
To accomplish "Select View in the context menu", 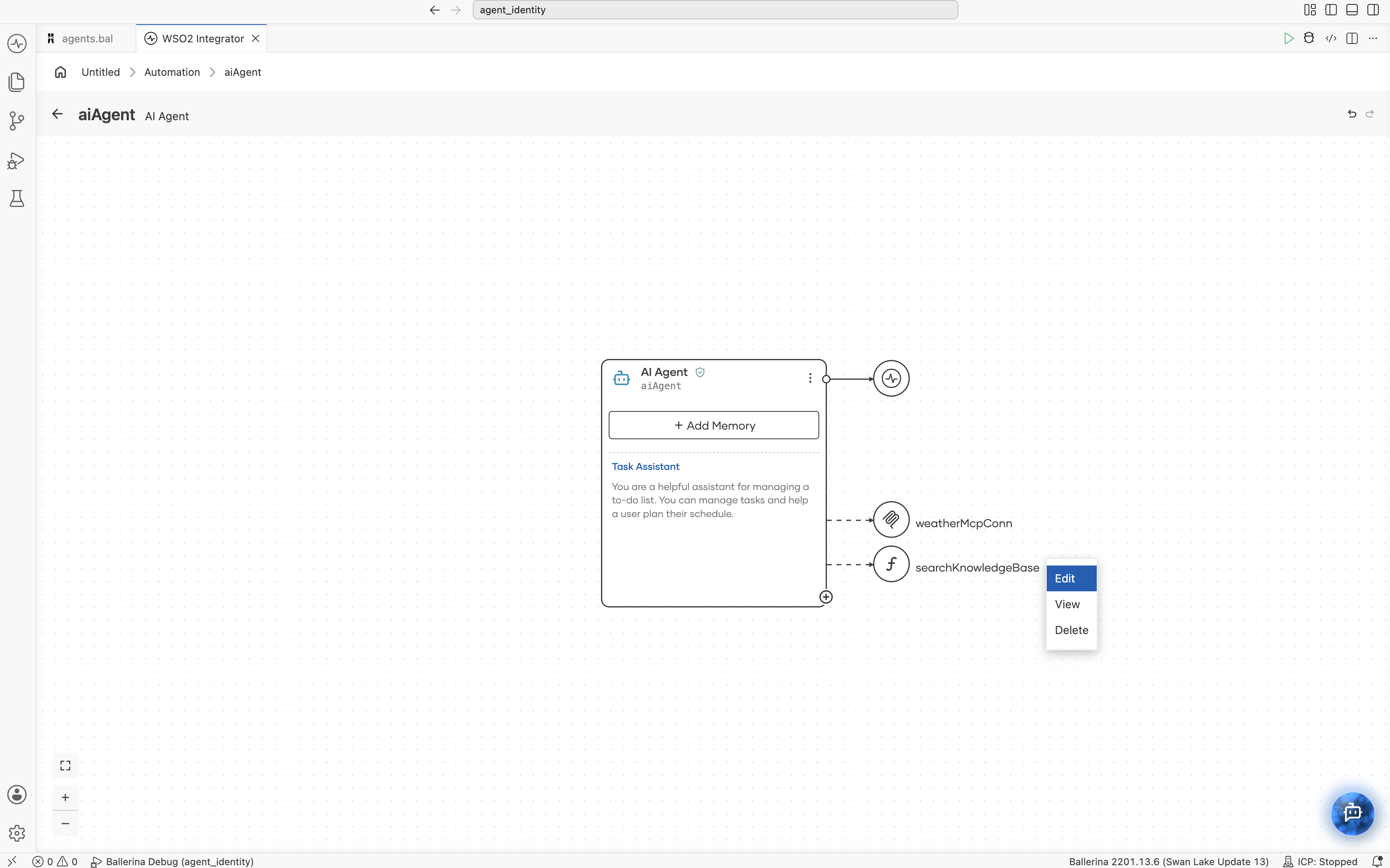I will tap(1071, 604).
